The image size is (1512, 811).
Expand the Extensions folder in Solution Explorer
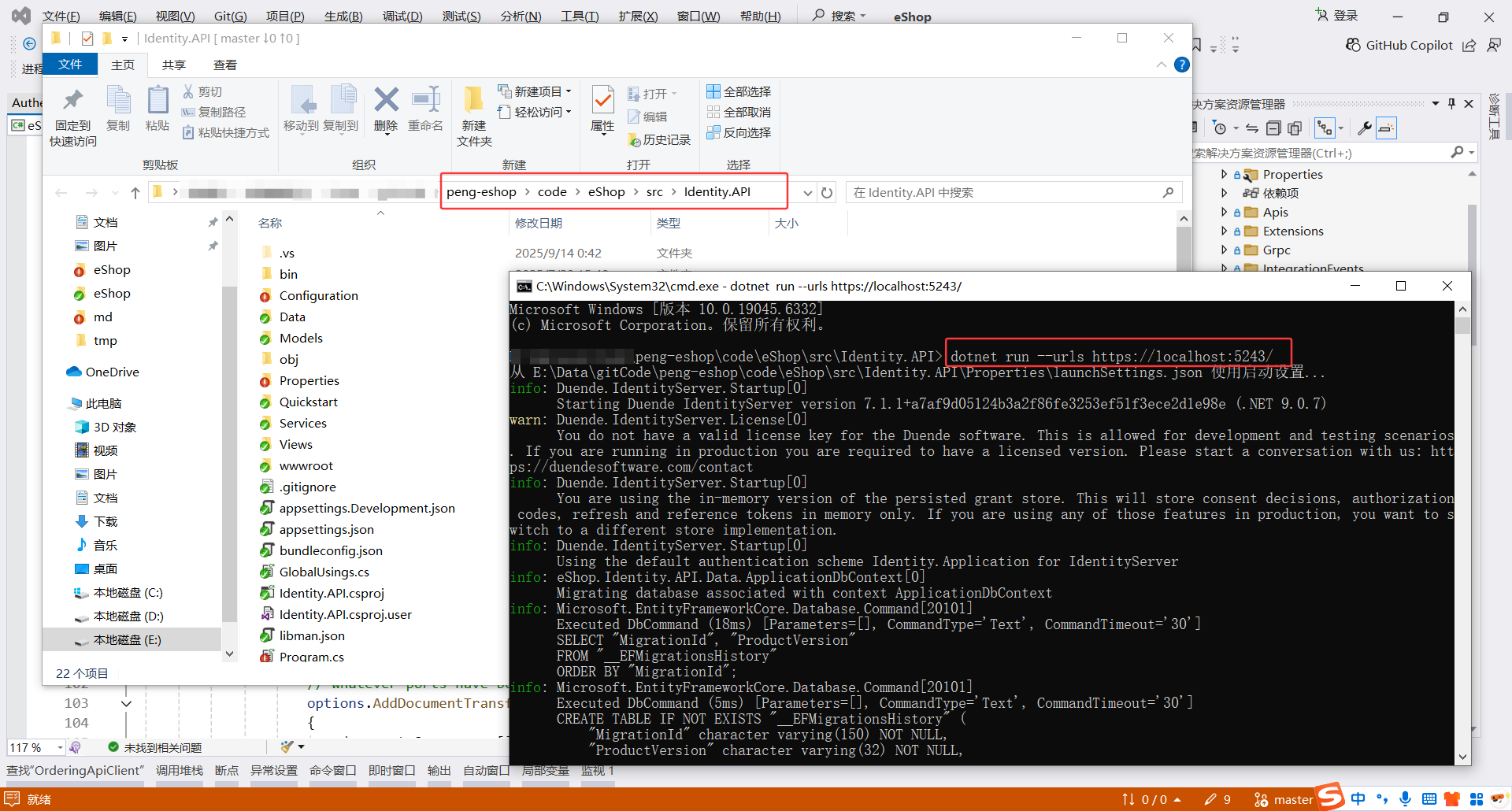1224,231
